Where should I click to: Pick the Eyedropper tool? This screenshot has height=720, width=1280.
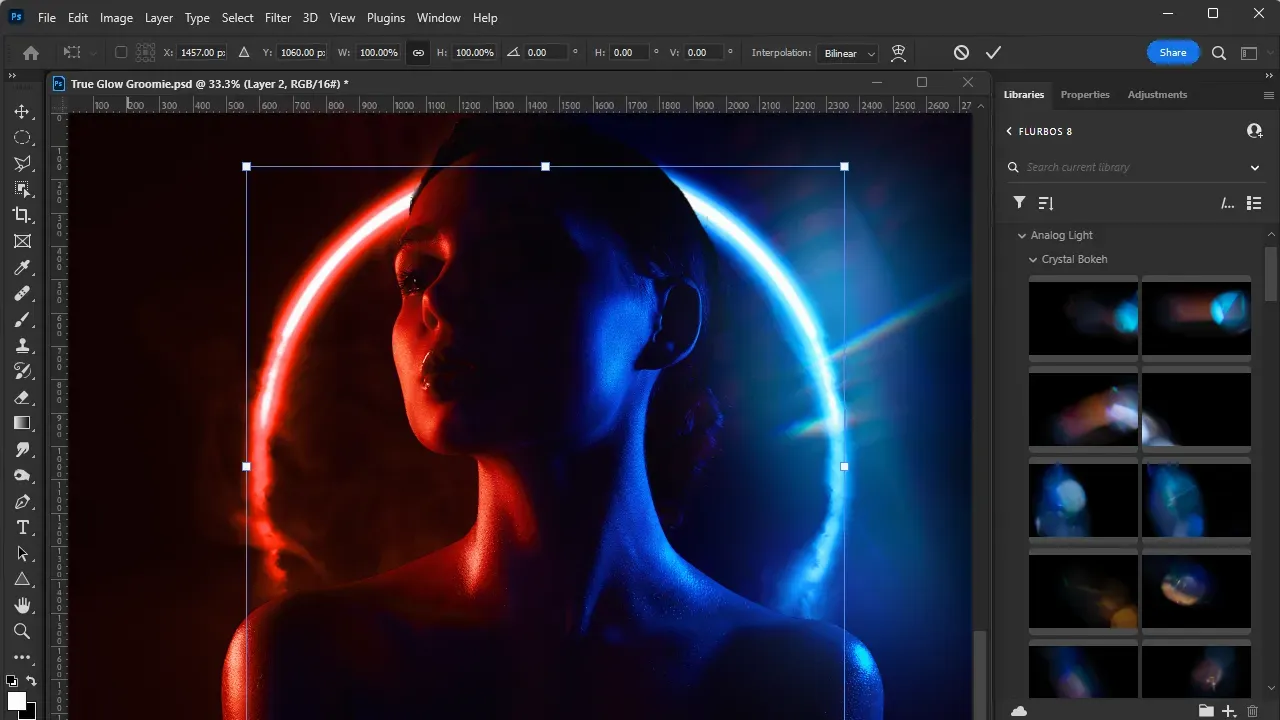tap(22, 268)
